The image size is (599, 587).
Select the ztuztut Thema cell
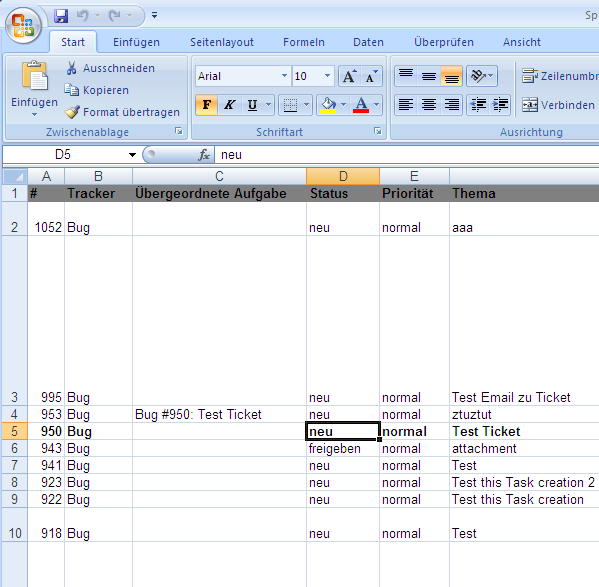[x=524, y=414]
